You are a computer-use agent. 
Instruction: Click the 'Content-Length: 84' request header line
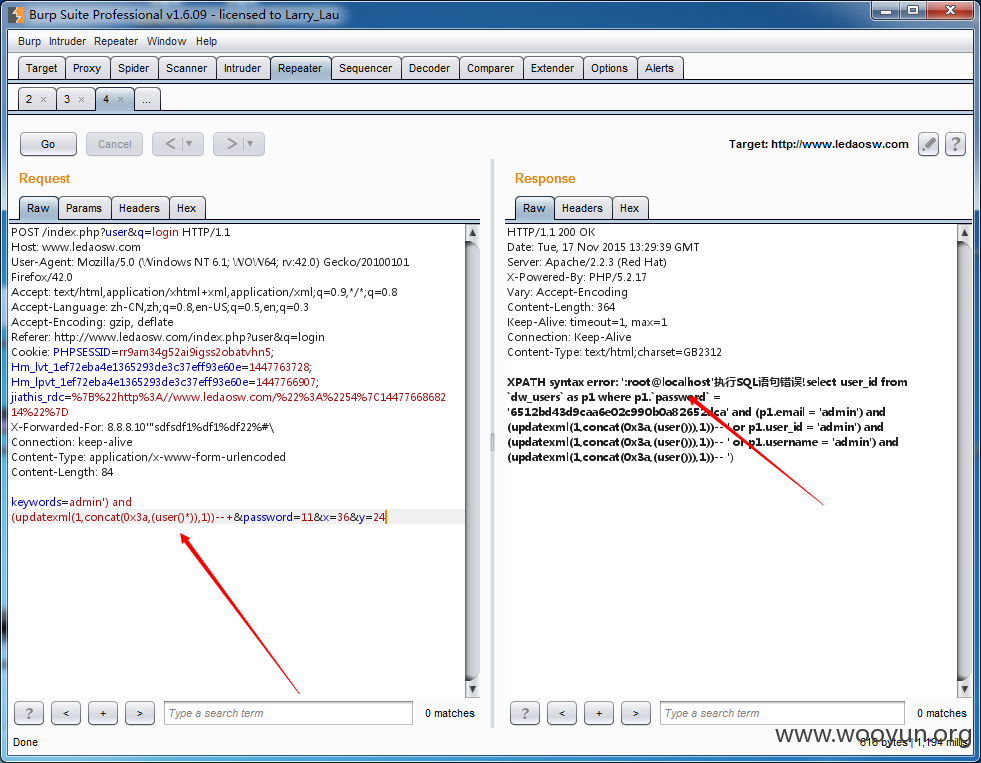(x=62, y=472)
